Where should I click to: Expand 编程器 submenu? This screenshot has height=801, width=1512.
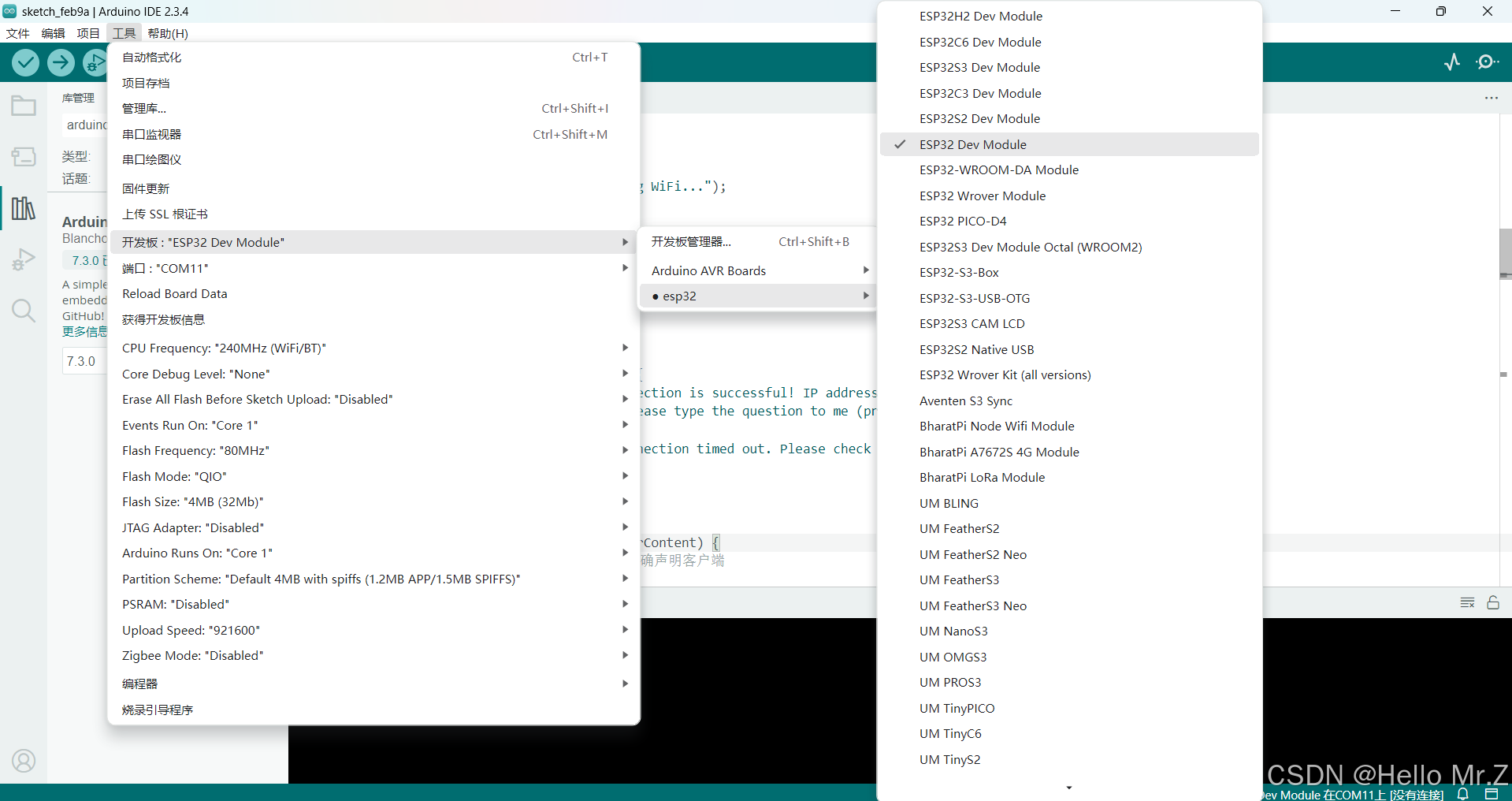[373, 684]
